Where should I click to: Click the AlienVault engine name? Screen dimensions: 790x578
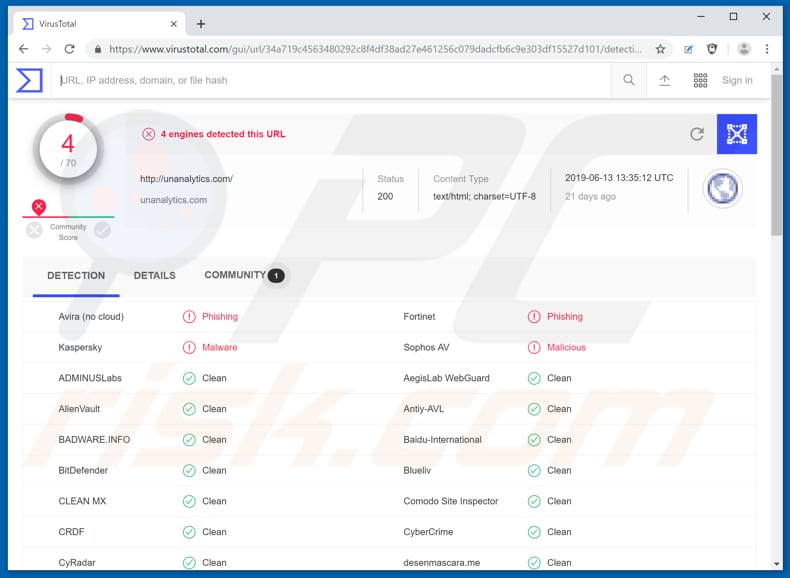click(x=79, y=409)
